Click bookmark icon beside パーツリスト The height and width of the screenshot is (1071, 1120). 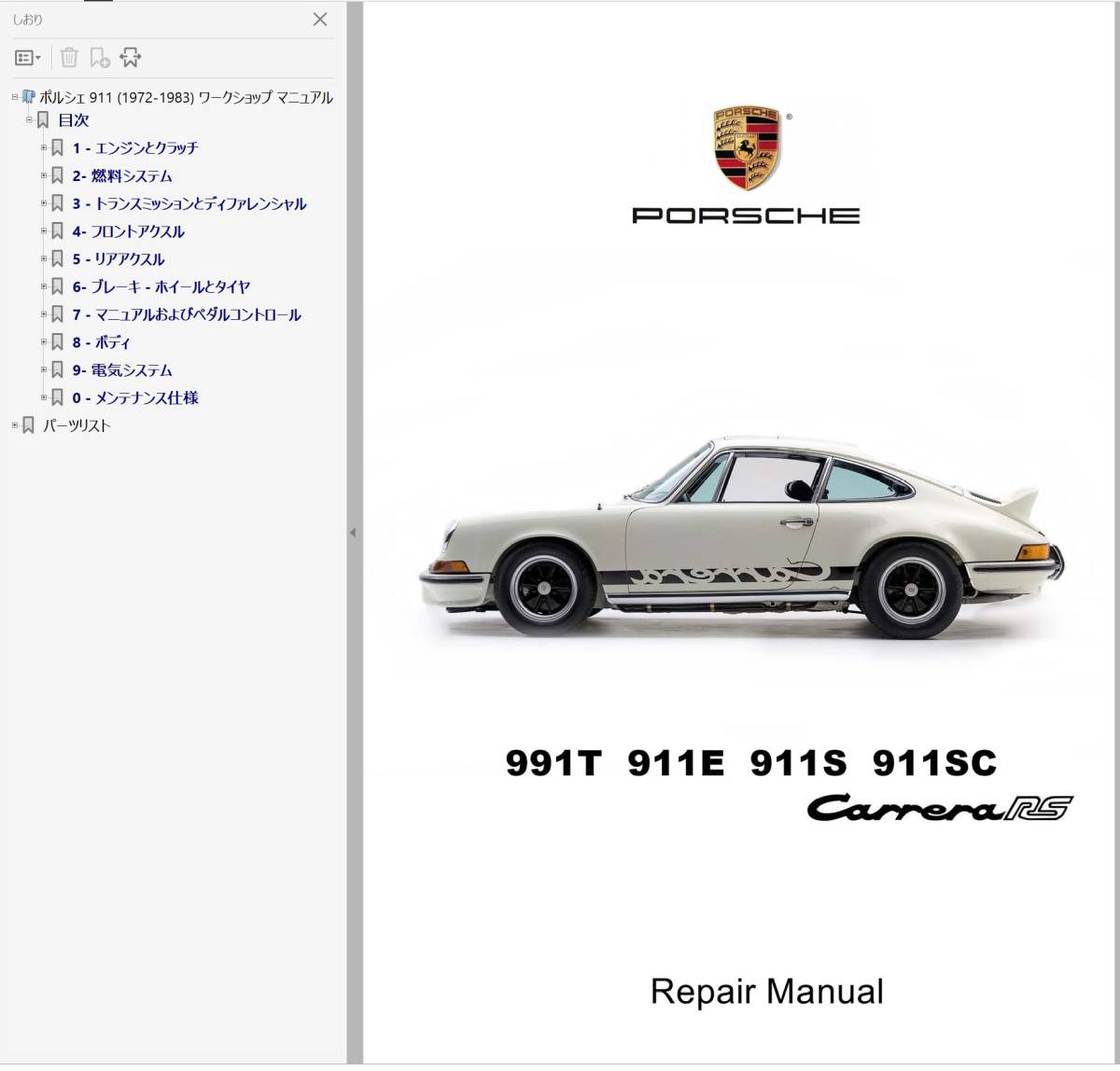29,425
